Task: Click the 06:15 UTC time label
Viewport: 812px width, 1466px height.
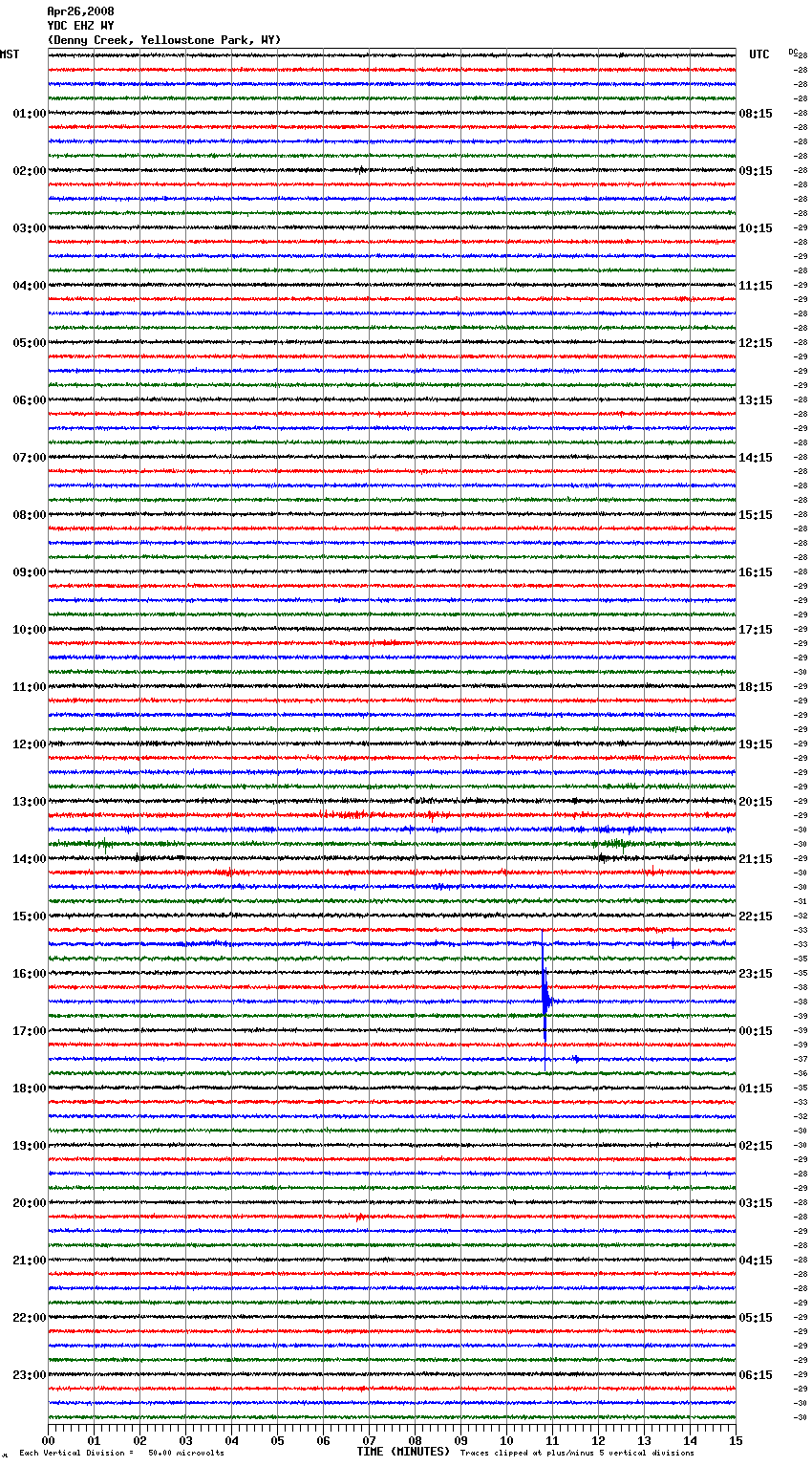Action: pos(756,1375)
